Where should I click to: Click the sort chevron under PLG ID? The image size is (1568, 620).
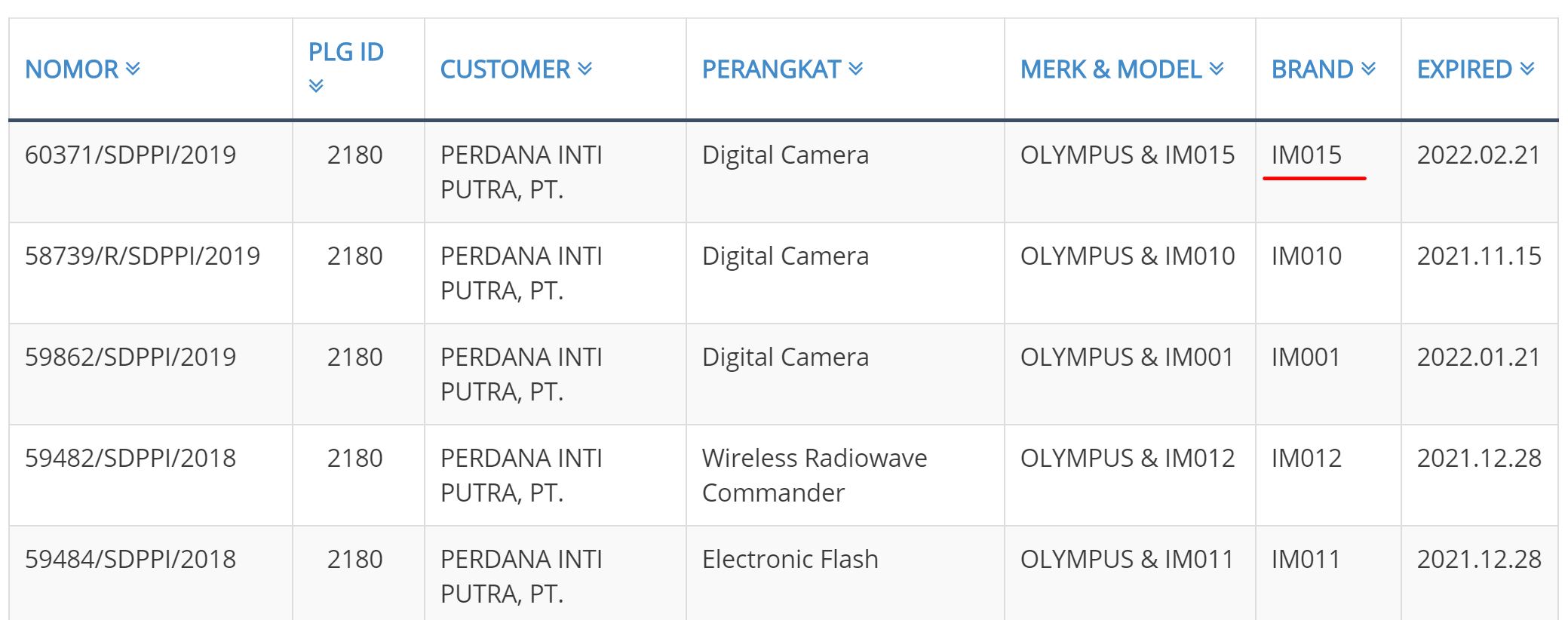pos(316,86)
